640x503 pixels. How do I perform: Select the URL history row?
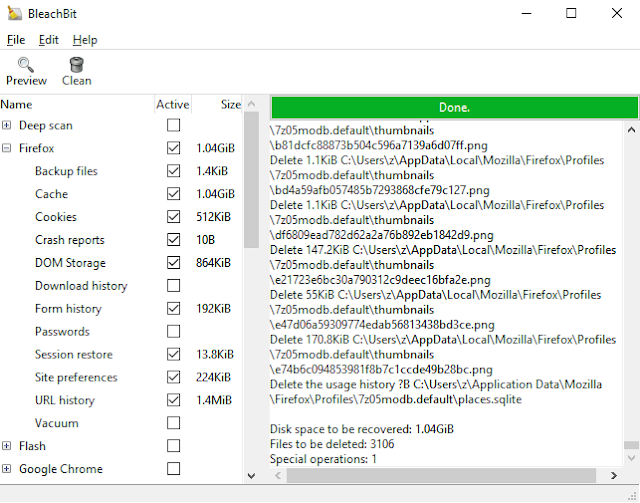tap(121, 400)
